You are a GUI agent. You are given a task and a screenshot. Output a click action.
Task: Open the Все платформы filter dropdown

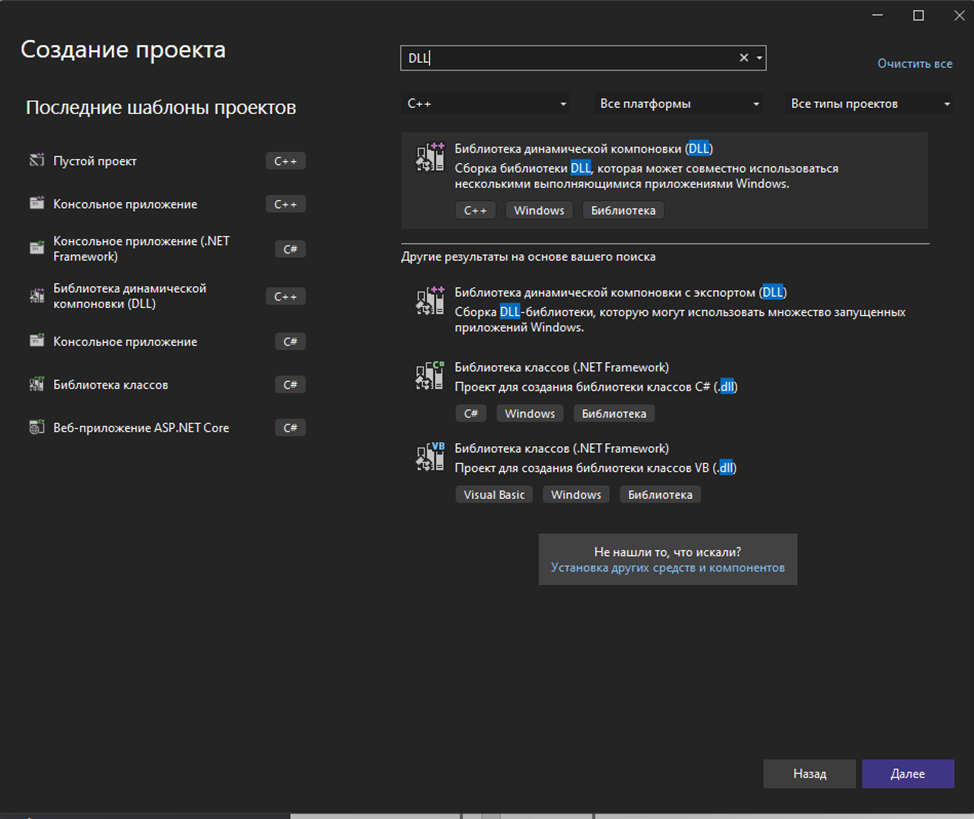pos(678,104)
